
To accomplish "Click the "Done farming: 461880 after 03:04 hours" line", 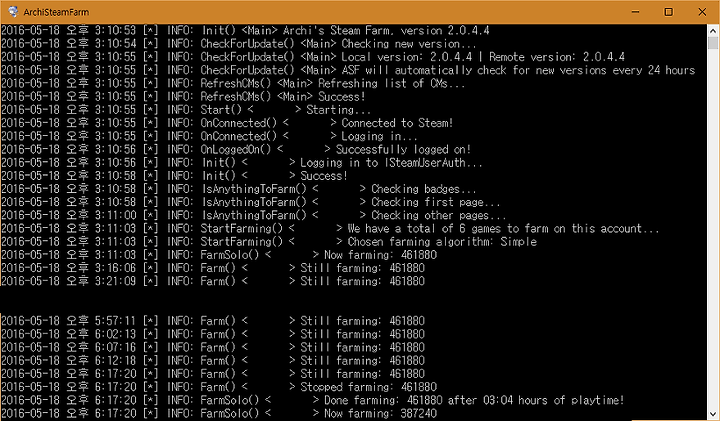I will click(x=313, y=401).
